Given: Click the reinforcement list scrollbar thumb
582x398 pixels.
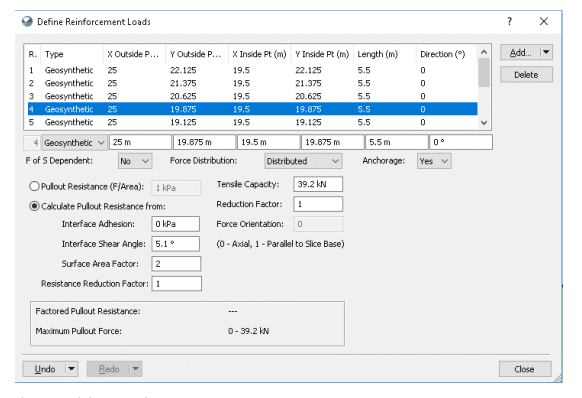Looking at the screenshot, I should [x=484, y=73].
